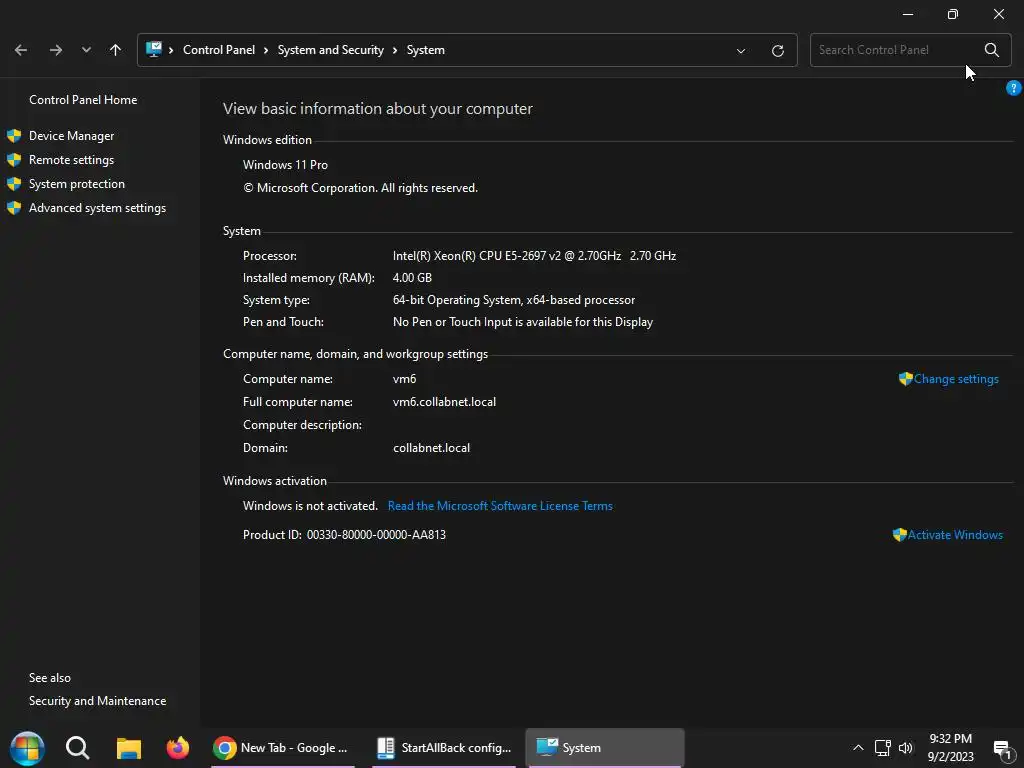This screenshot has width=1024, height=768.
Task: Open the Windows Start button
Action: [x=27, y=748]
